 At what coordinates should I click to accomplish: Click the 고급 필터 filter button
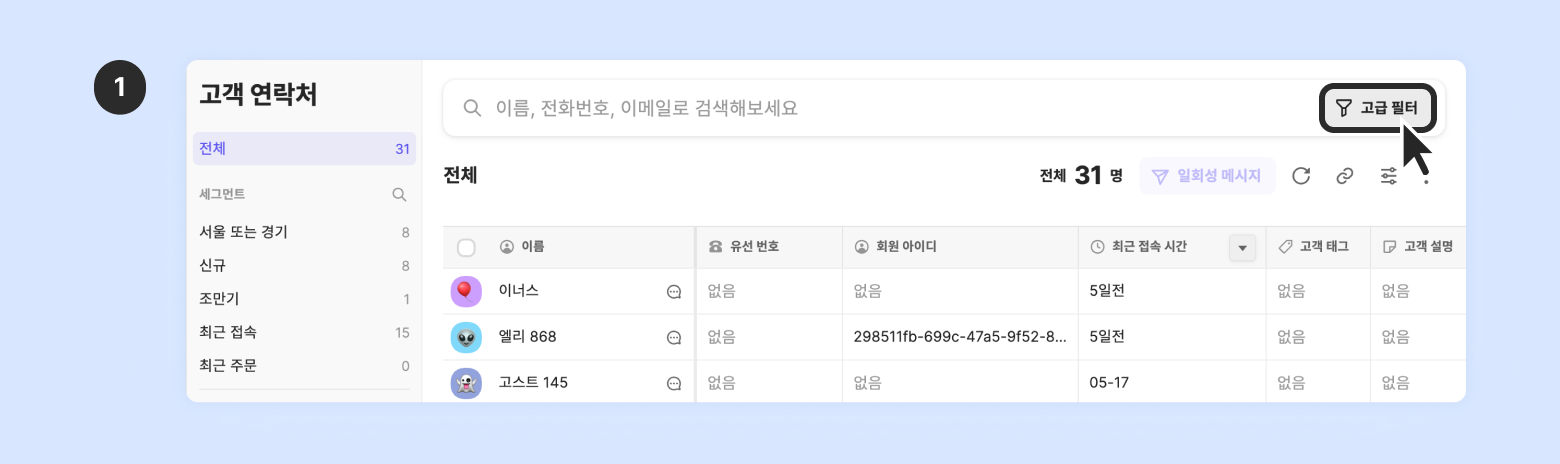point(1378,108)
